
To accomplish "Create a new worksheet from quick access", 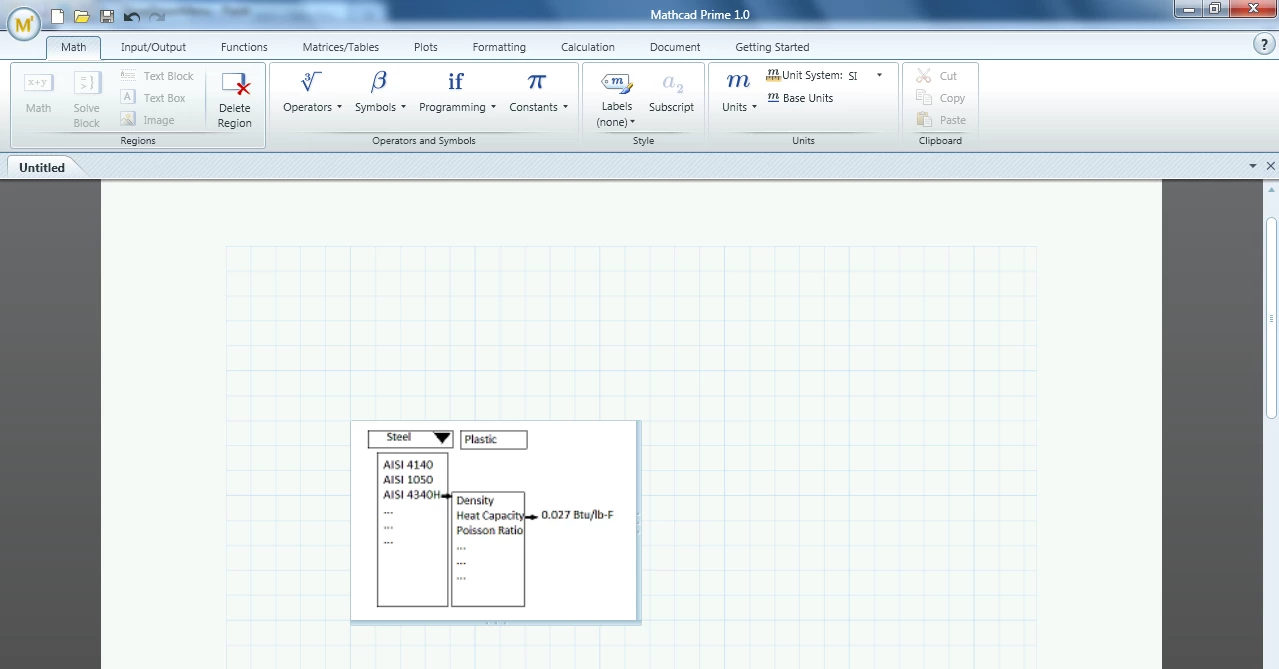I will [58, 16].
